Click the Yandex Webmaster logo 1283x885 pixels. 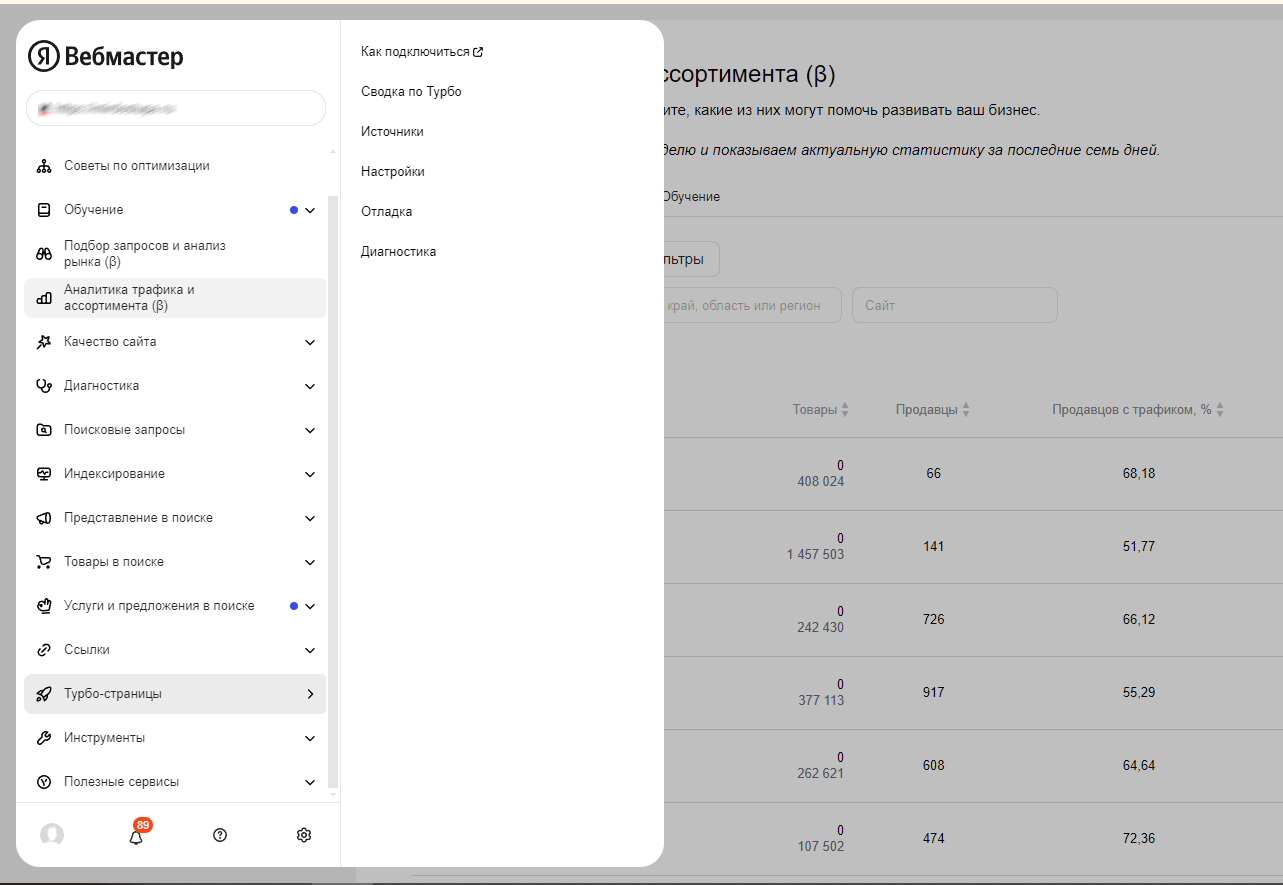coord(106,57)
